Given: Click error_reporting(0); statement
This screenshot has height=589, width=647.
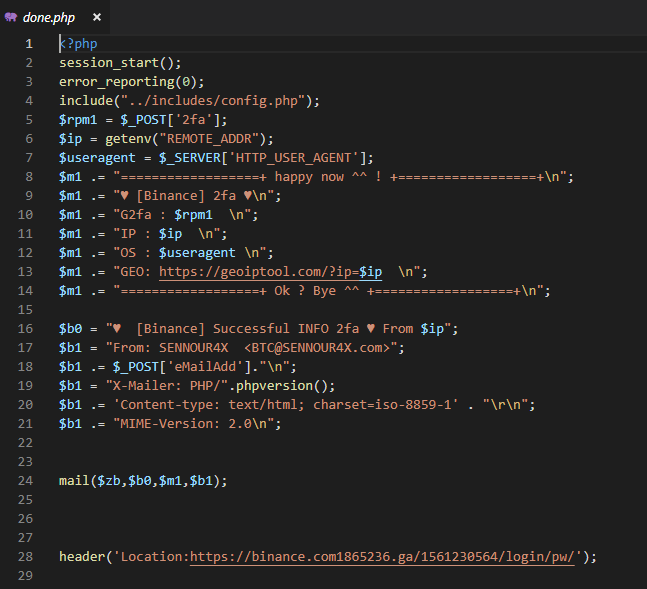Looking at the screenshot, I should point(132,82).
